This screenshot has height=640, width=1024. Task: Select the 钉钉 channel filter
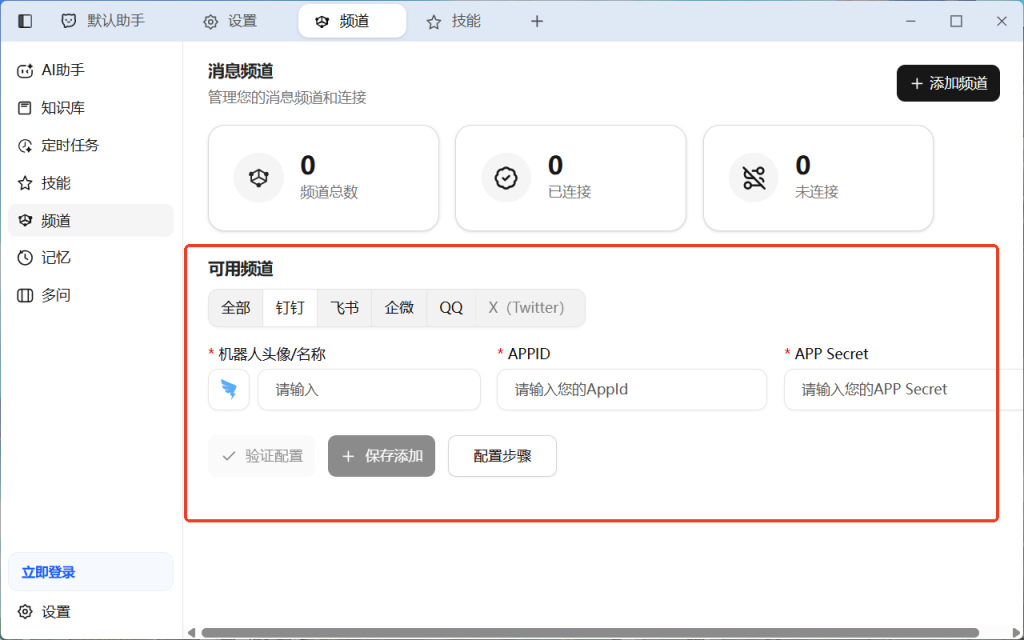[x=289, y=307]
